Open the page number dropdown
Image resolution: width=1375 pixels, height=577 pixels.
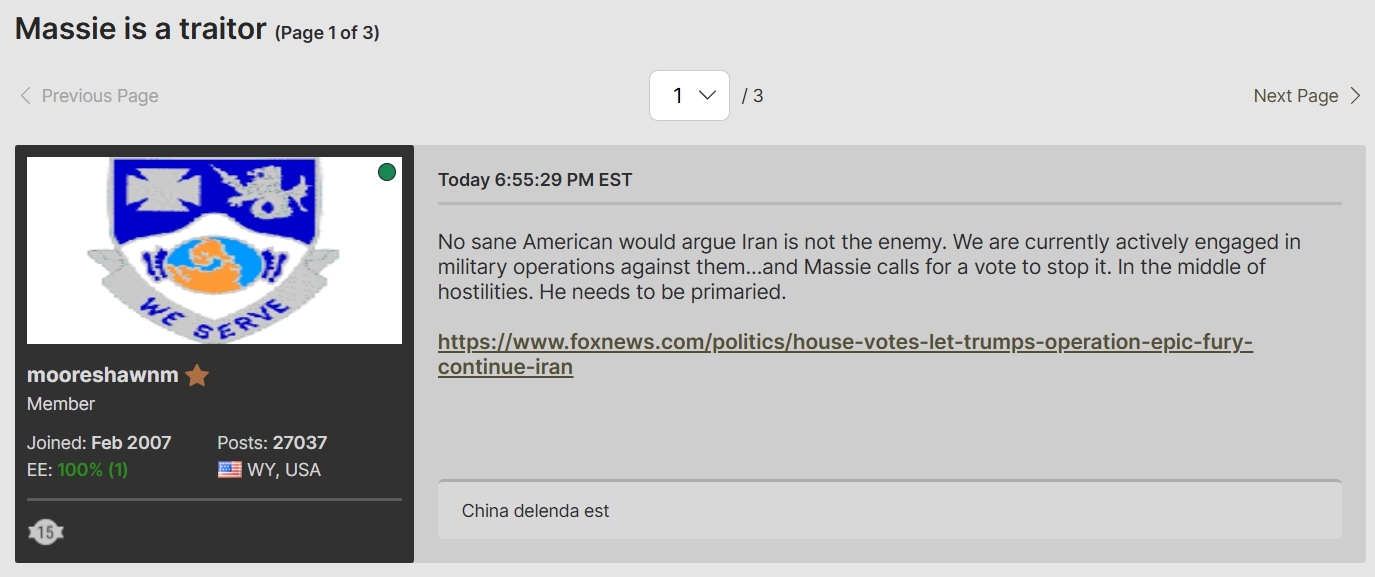coord(689,96)
